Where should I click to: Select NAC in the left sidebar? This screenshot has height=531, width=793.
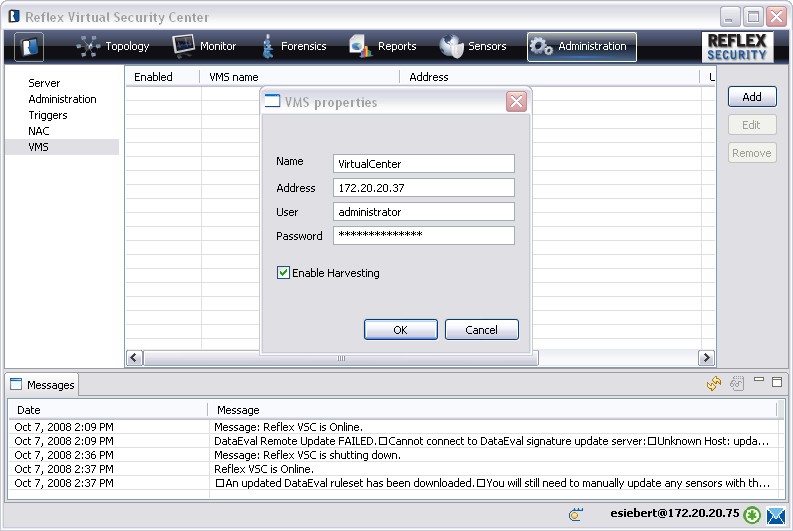point(39,131)
